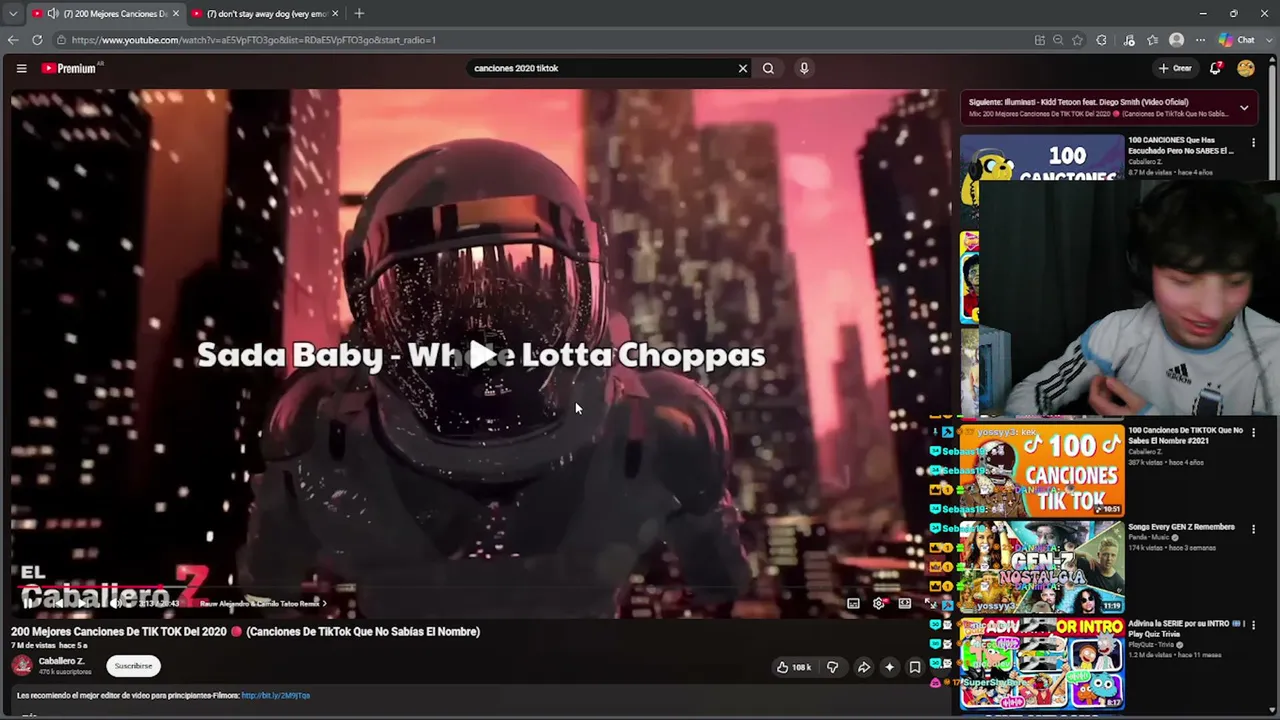Close the 200 Mejores Canciones tab

[x=175, y=14]
